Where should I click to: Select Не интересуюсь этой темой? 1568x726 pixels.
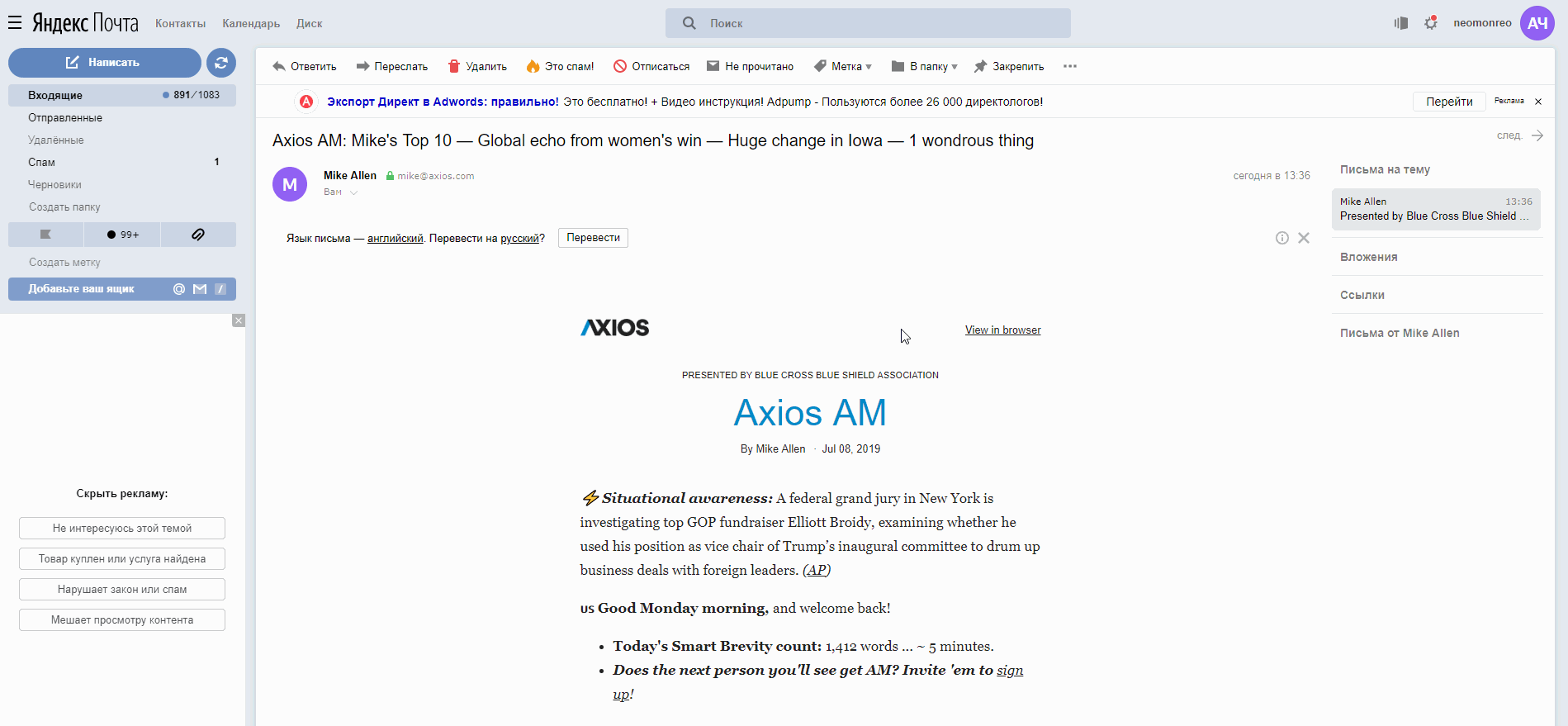tap(122, 529)
